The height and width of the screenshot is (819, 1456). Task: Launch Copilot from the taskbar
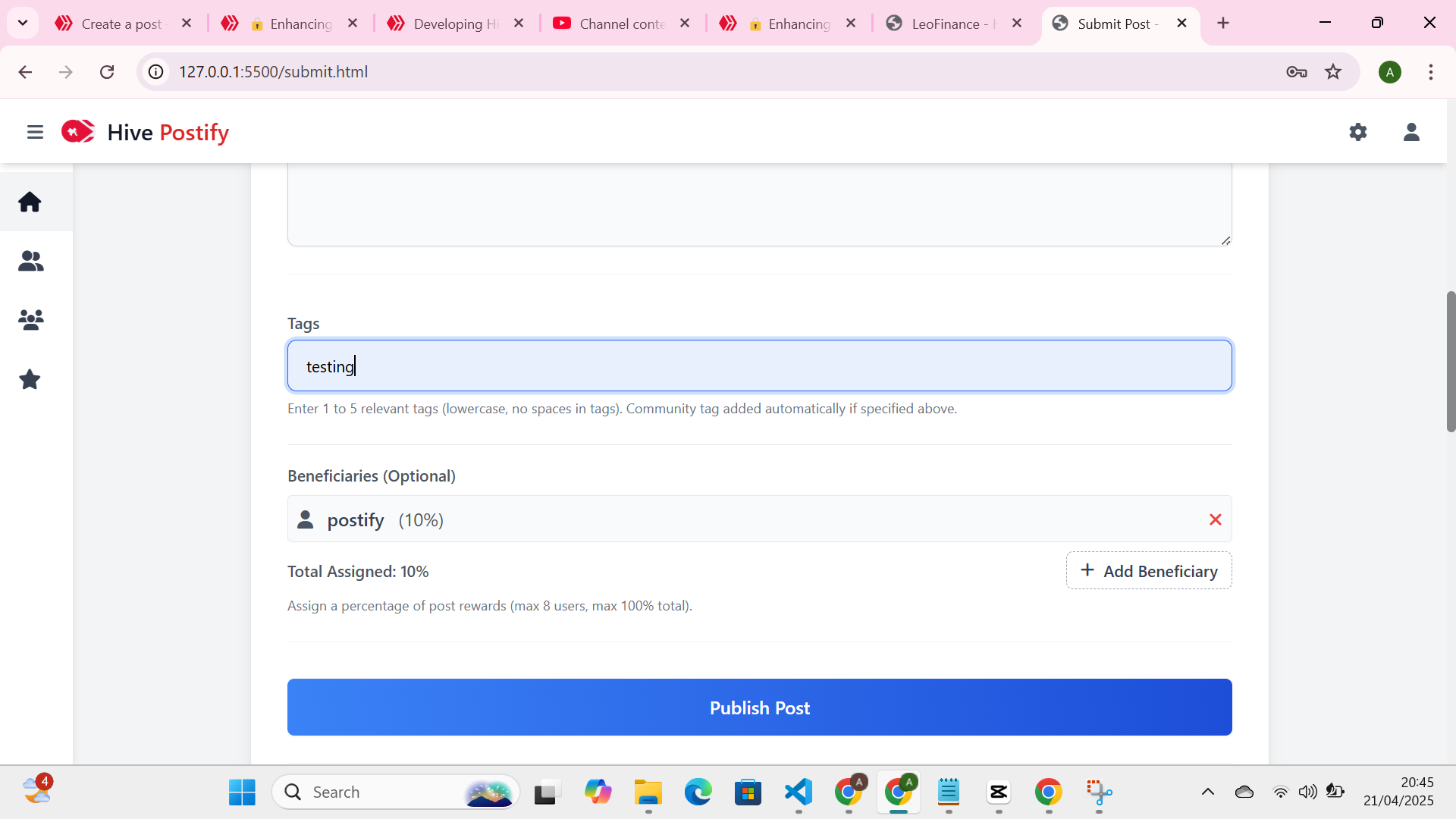598,792
